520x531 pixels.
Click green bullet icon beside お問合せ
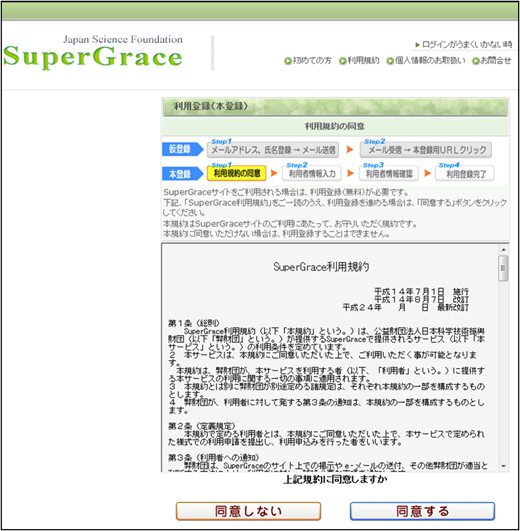point(476,61)
